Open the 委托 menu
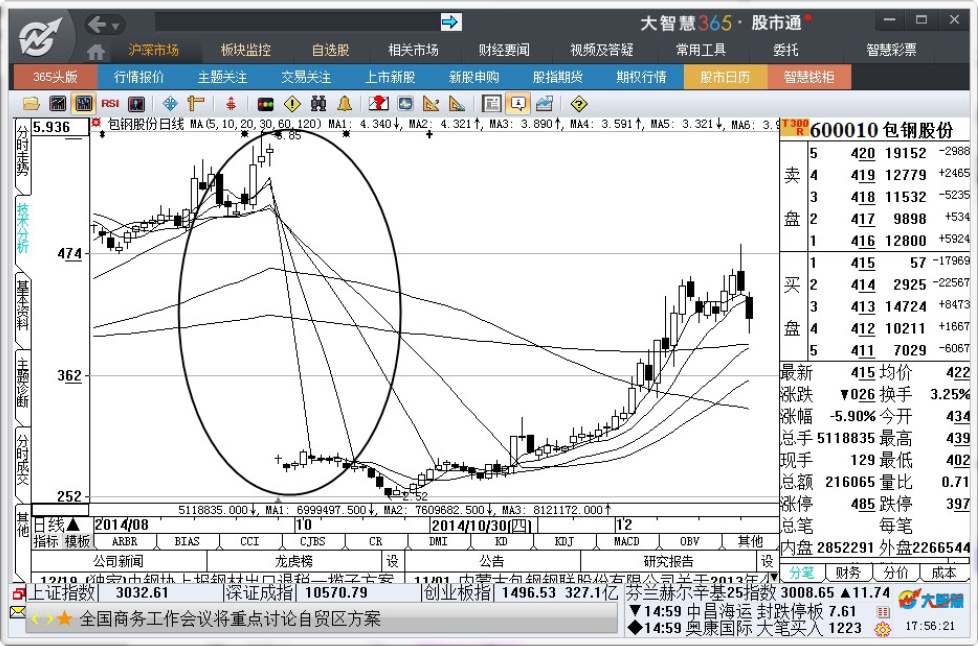The image size is (978, 646). [x=785, y=50]
